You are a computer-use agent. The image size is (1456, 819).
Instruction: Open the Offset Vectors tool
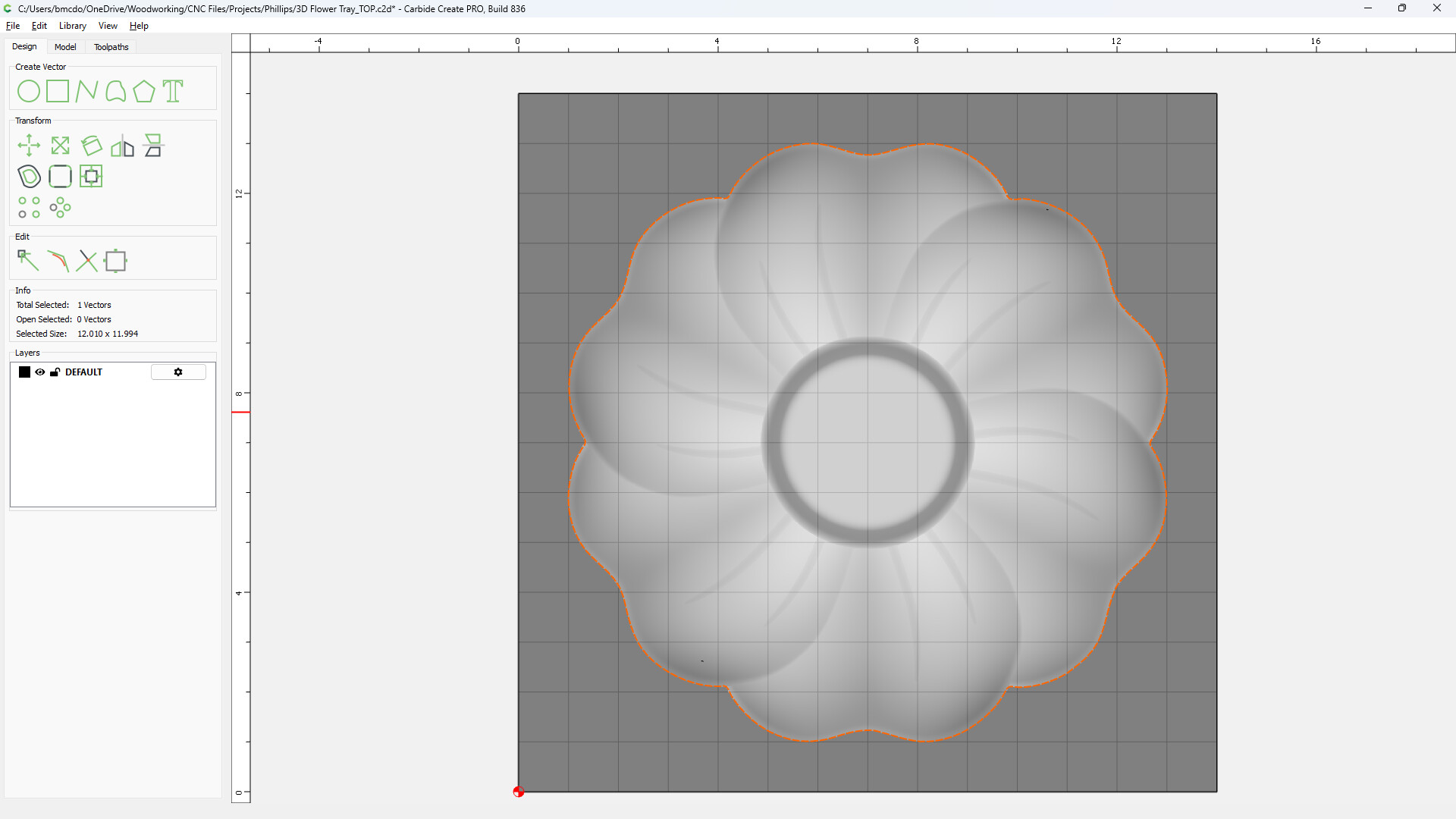point(29,177)
